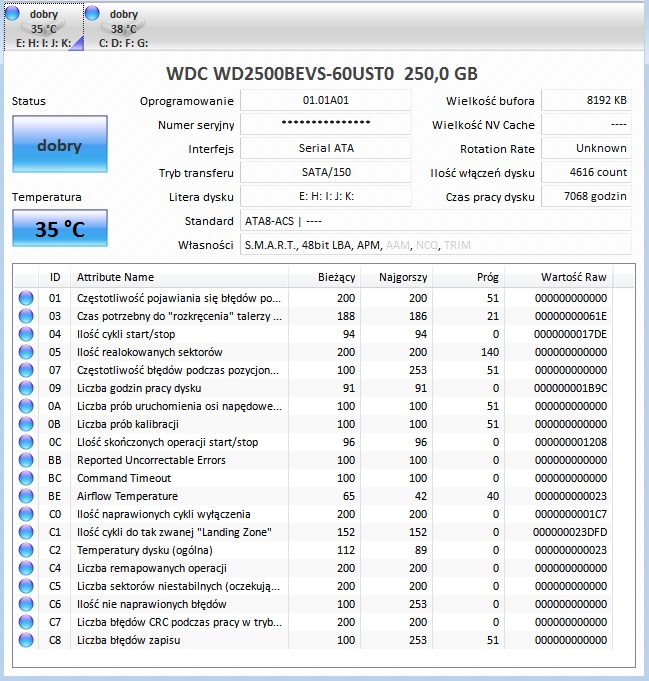Image resolution: width=649 pixels, height=681 pixels.
Task: Click the status orb of attribute C8
Action: pyautogui.click(x=26, y=640)
